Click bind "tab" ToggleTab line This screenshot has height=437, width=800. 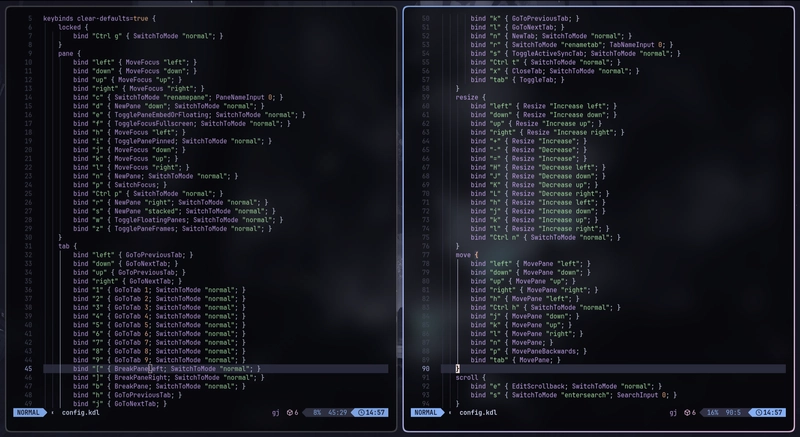[x=517, y=80]
